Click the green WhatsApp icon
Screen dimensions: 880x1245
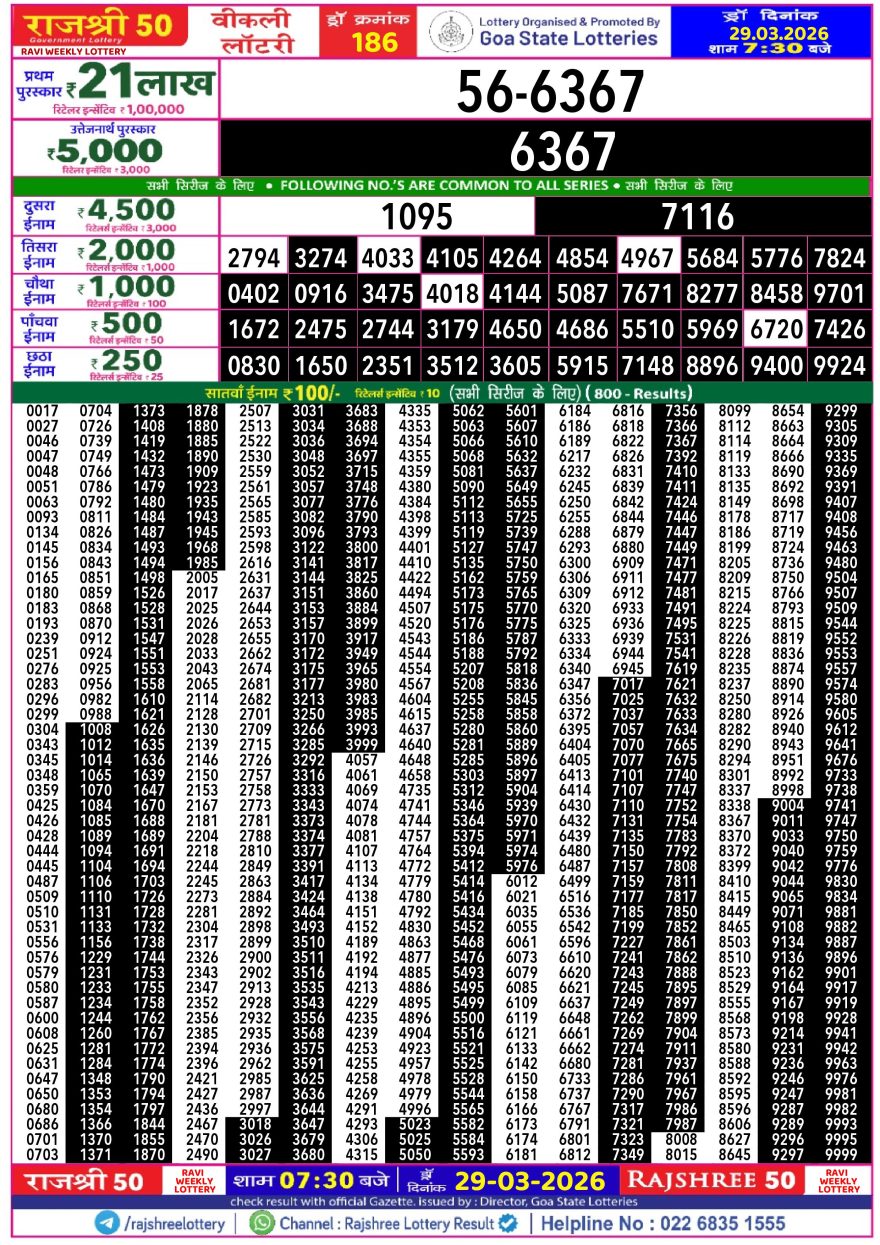[x=262, y=1223]
